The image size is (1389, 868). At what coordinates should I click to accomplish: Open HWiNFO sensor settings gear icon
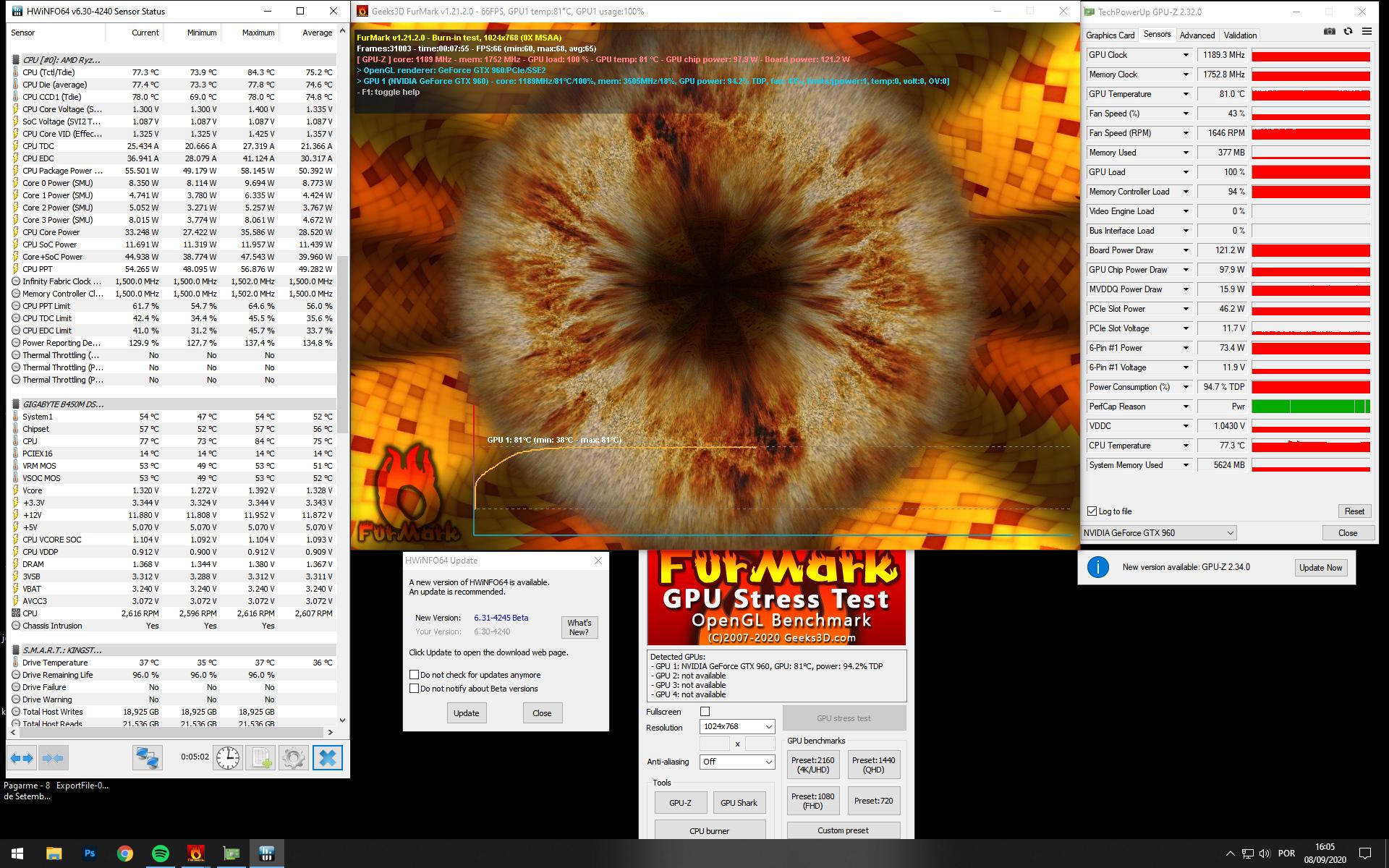pos(293,758)
